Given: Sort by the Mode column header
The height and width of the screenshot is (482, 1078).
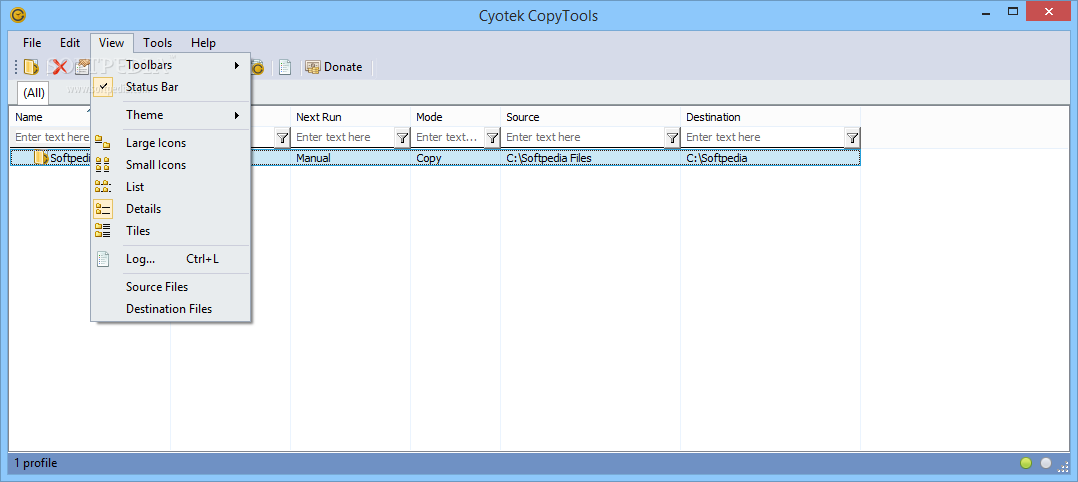Looking at the screenshot, I should (456, 117).
